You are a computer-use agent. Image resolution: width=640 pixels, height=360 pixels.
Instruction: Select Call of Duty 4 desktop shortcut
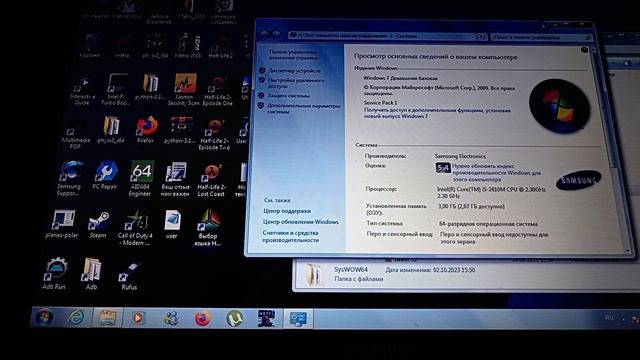click(135, 228)
